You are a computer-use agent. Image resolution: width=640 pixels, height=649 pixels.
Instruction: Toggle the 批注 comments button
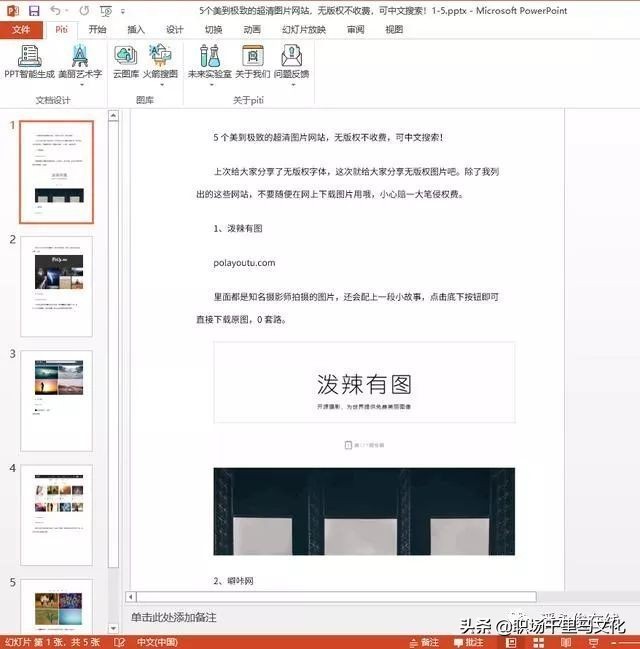[469, 642]
